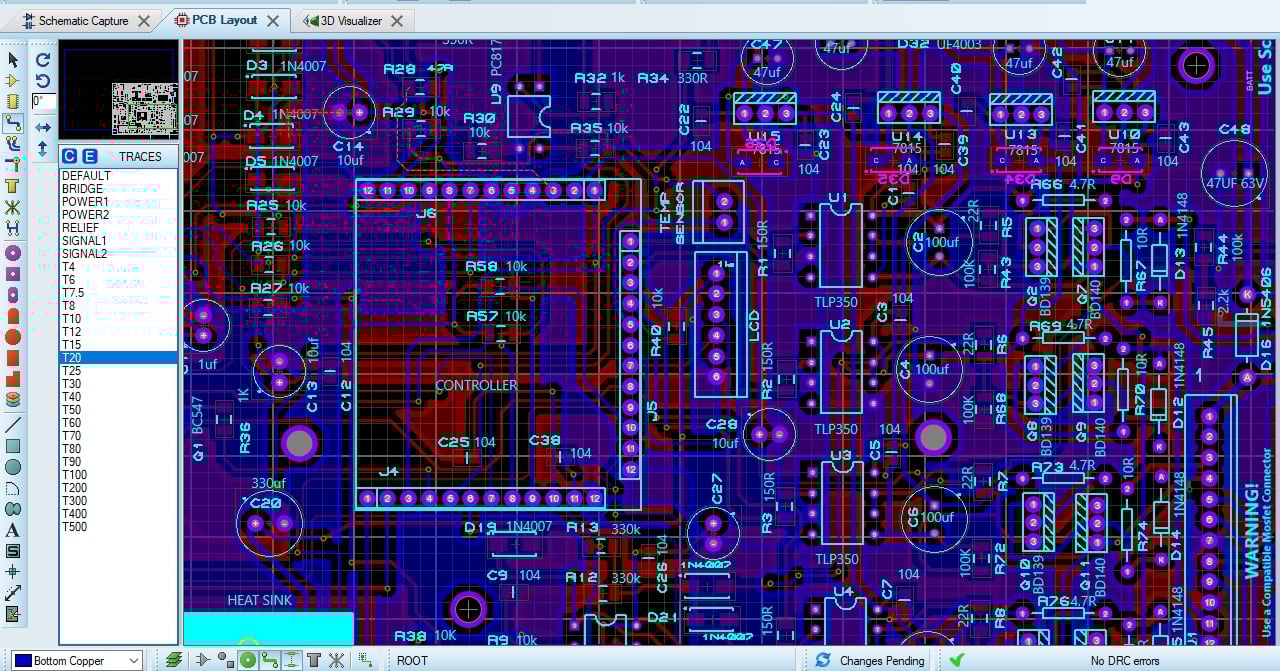Close the 3D Visualizer tab
Image resolution: width=1280 pixels, height=671 pixels.
coord(398,20)
